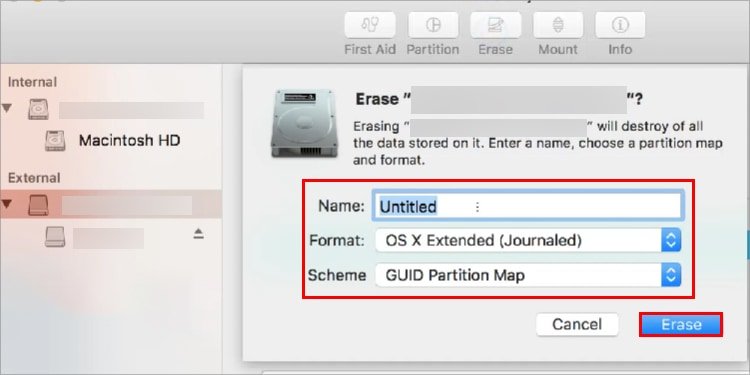Collapse the external disk disclosure triangle

coord(7,204)
